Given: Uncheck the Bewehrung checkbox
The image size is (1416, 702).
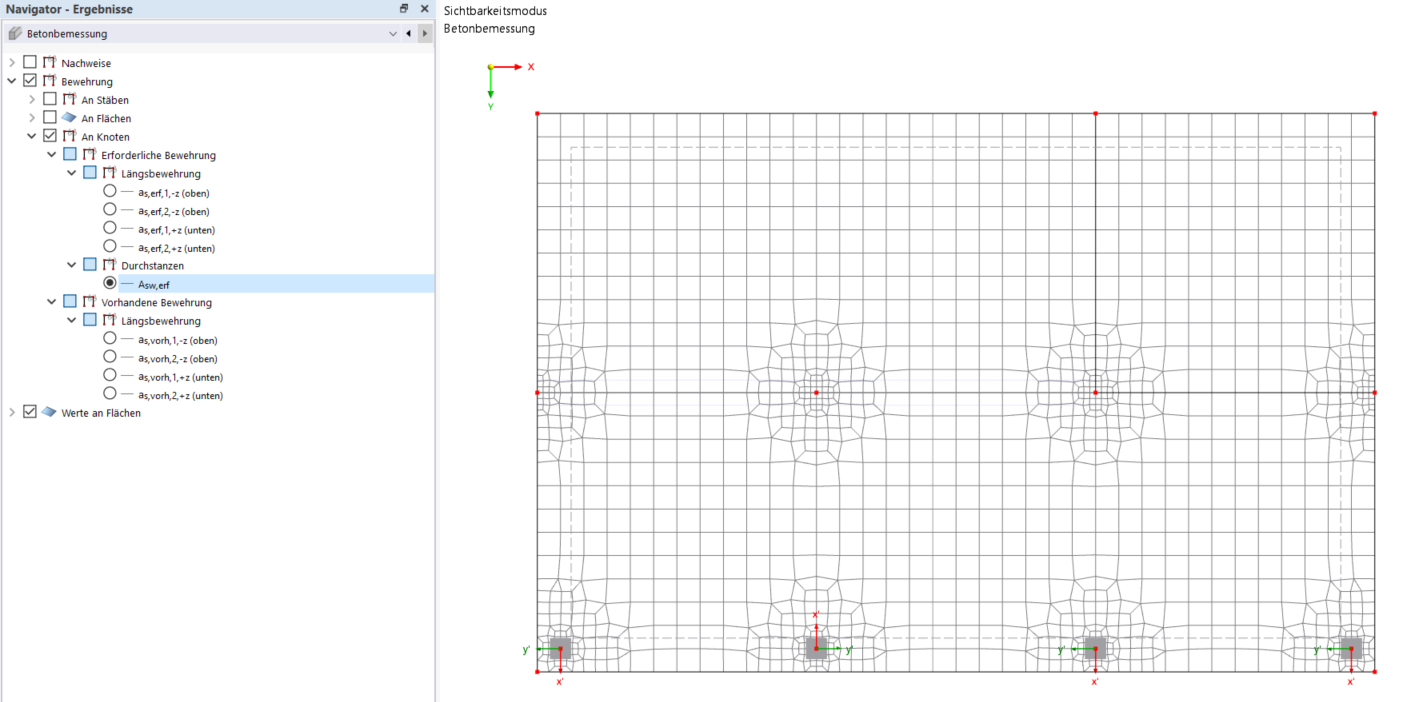Looking at the screenshot, I should 30,81.
